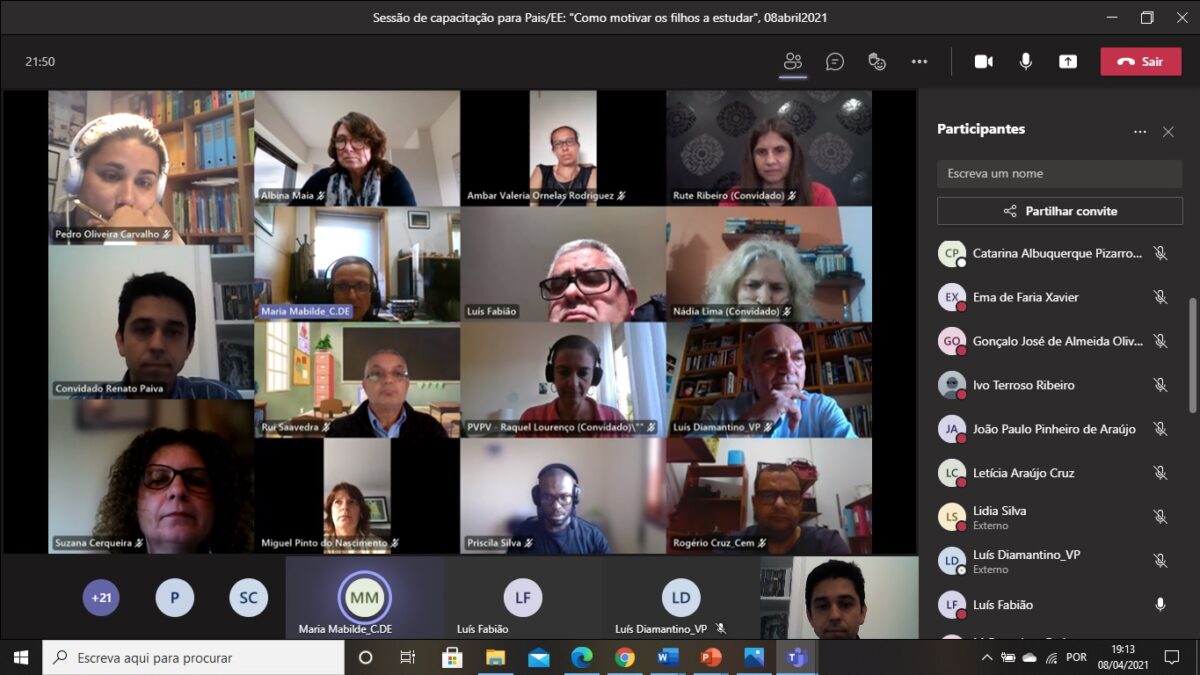Click the Partilhar convite button
This screenshot has height=675, width=1200.
pos(1060,211)
